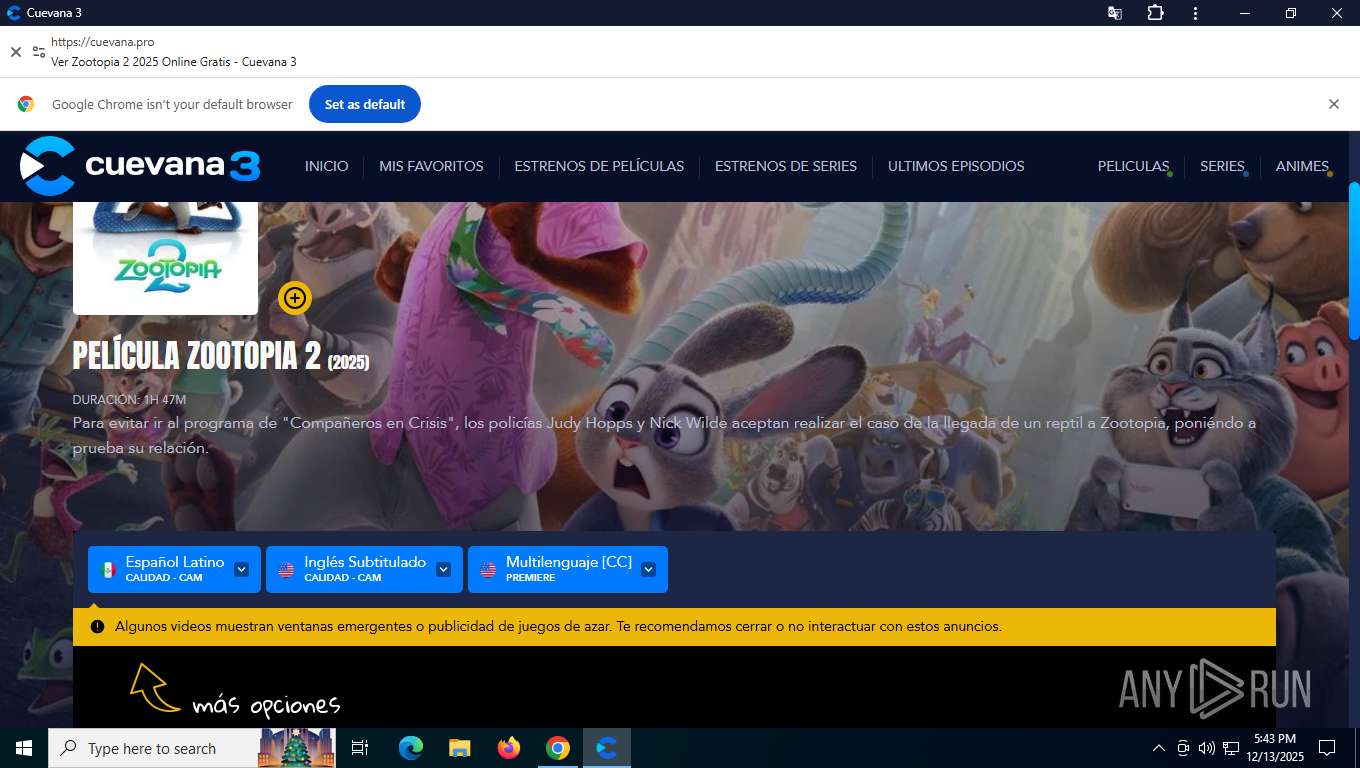Open network status icon in system tray
The width and height of the screenshot is (1360, 768).
[x=1231, y=748]
